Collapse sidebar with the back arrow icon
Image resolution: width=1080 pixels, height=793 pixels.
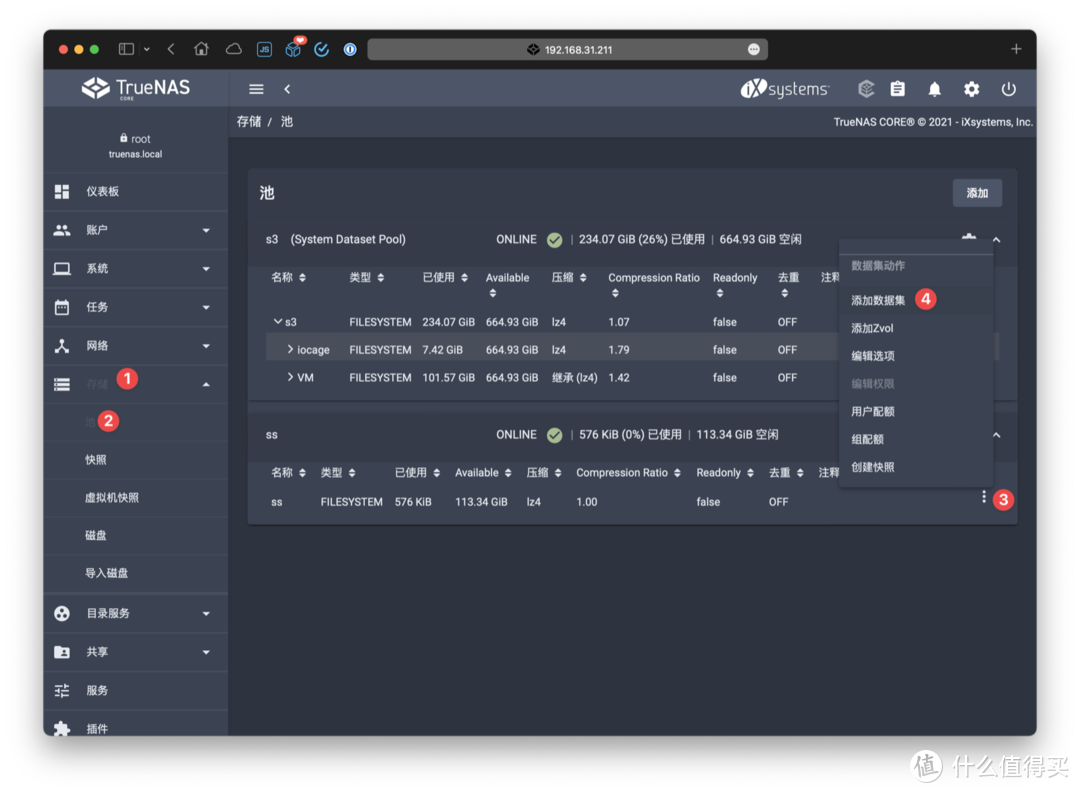click(287, 89)
